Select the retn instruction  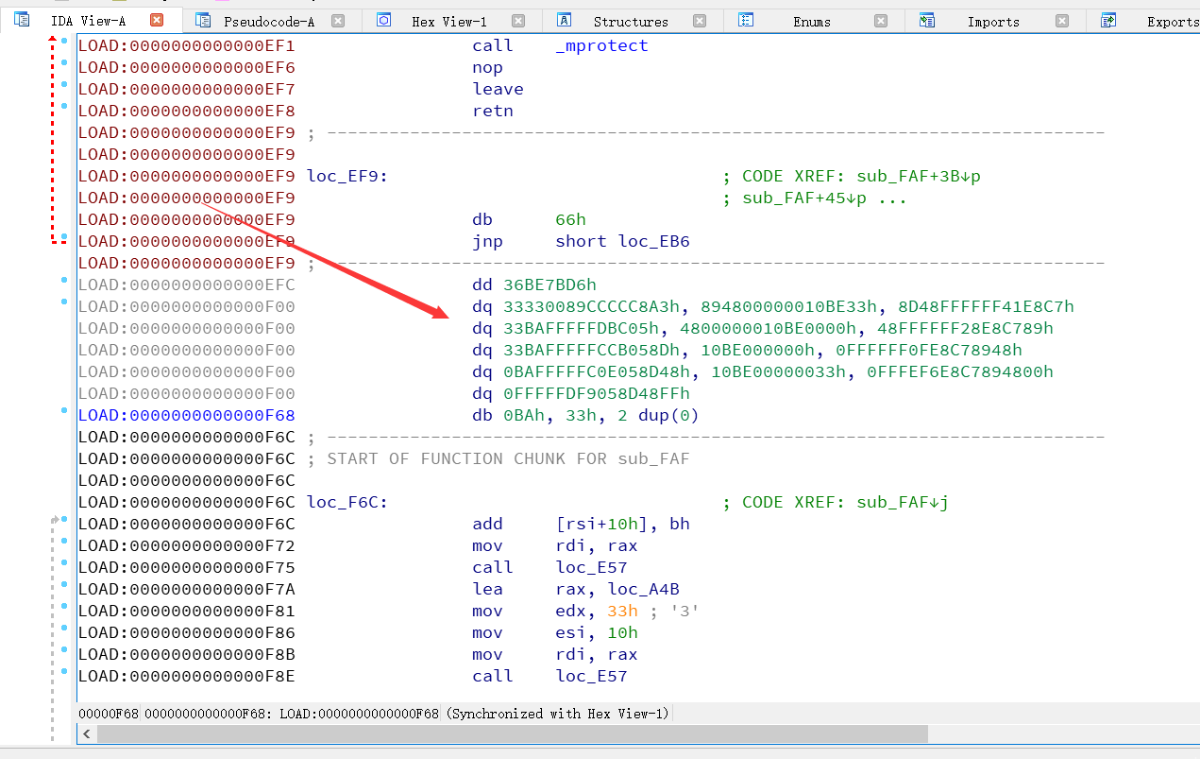click(x=493, y=111)
